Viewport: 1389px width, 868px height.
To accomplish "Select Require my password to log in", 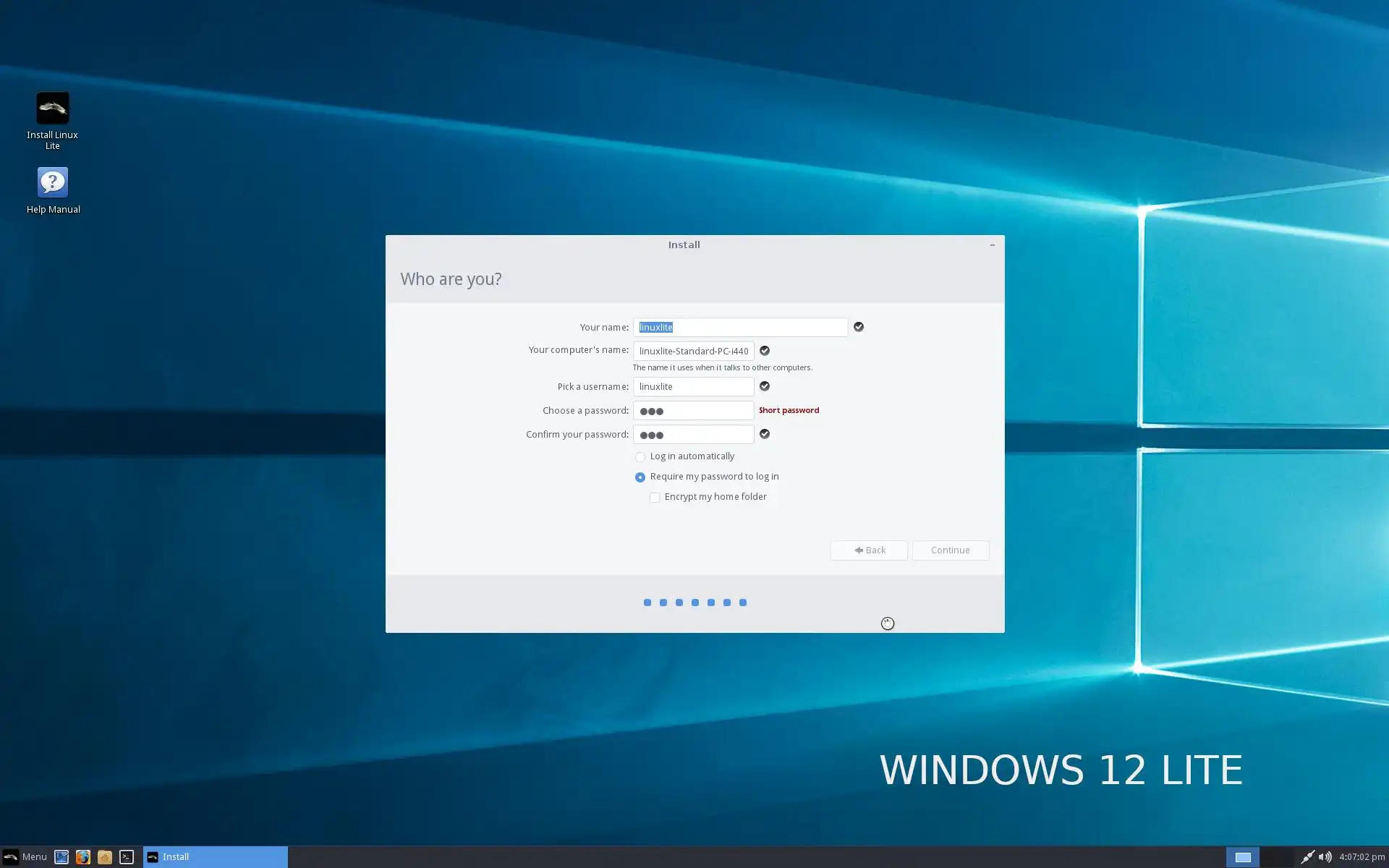I will [640, 477].
